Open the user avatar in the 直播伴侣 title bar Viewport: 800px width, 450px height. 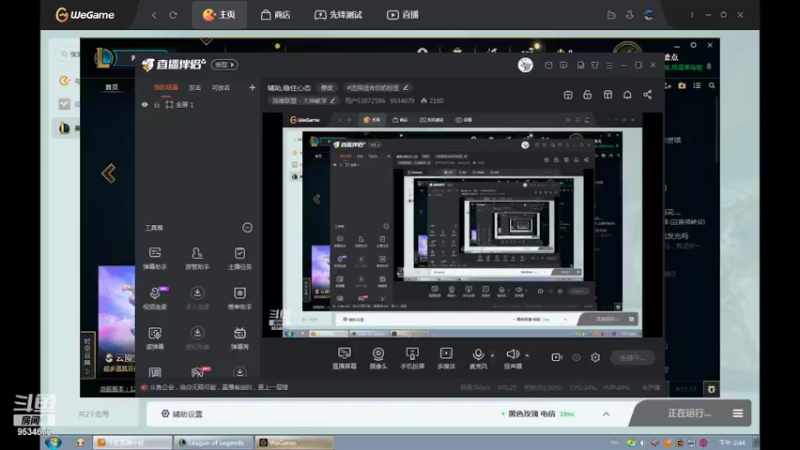(525, 65)
